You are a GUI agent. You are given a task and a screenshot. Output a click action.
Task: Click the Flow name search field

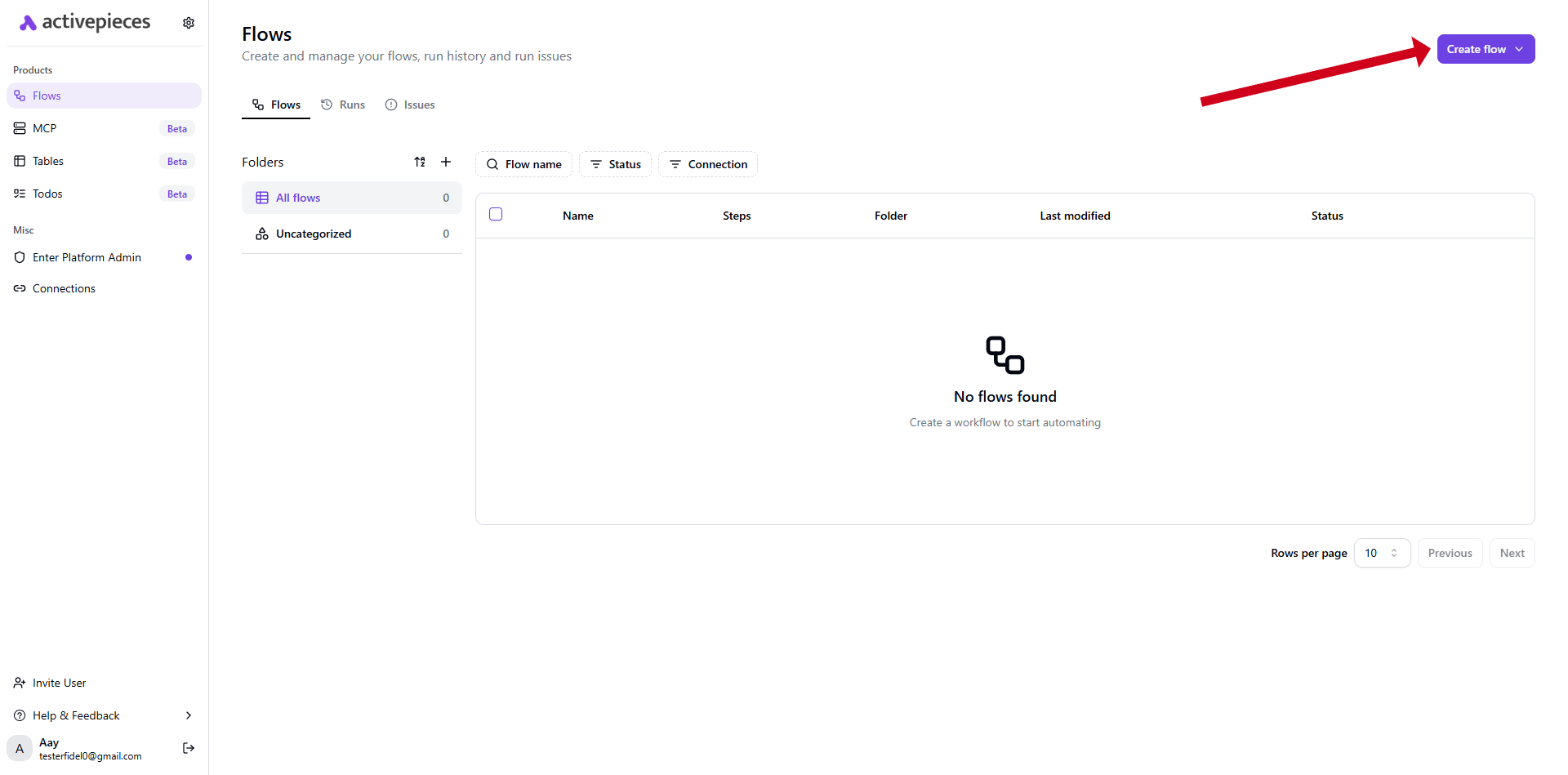pos(524,164)
